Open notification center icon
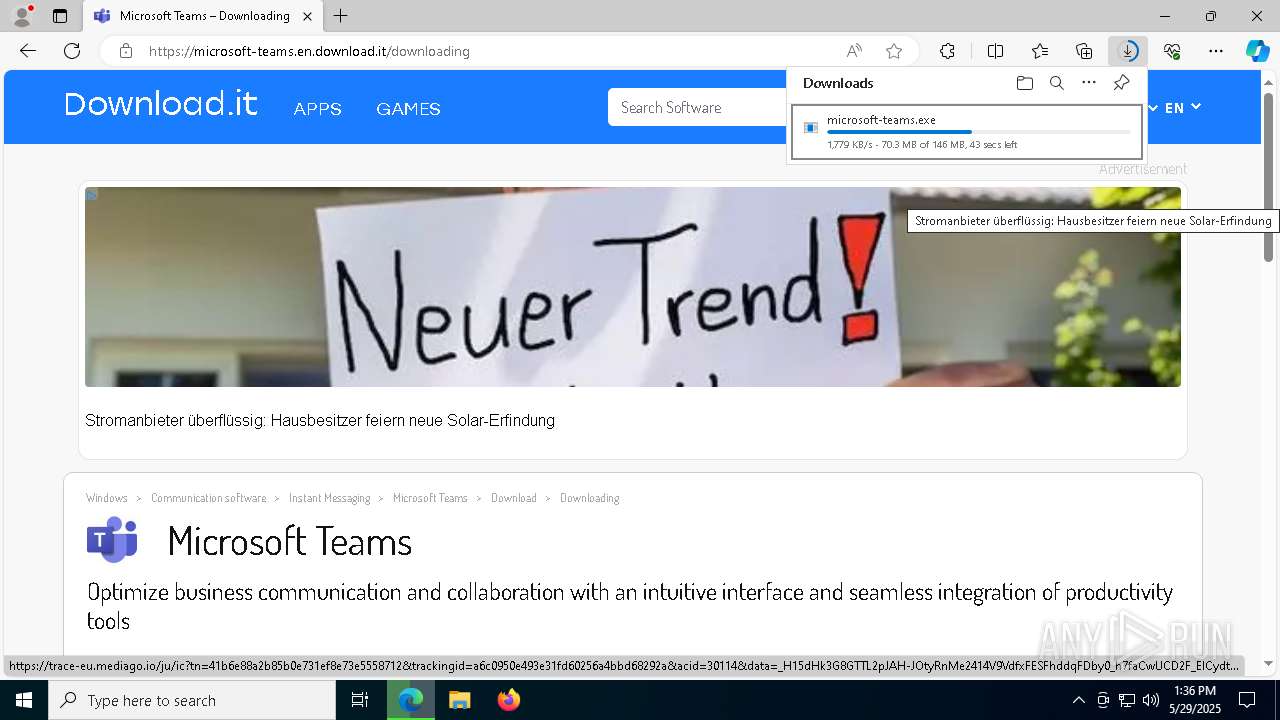Screen dimensions: 1280x720 click(x=1247, y=700)
